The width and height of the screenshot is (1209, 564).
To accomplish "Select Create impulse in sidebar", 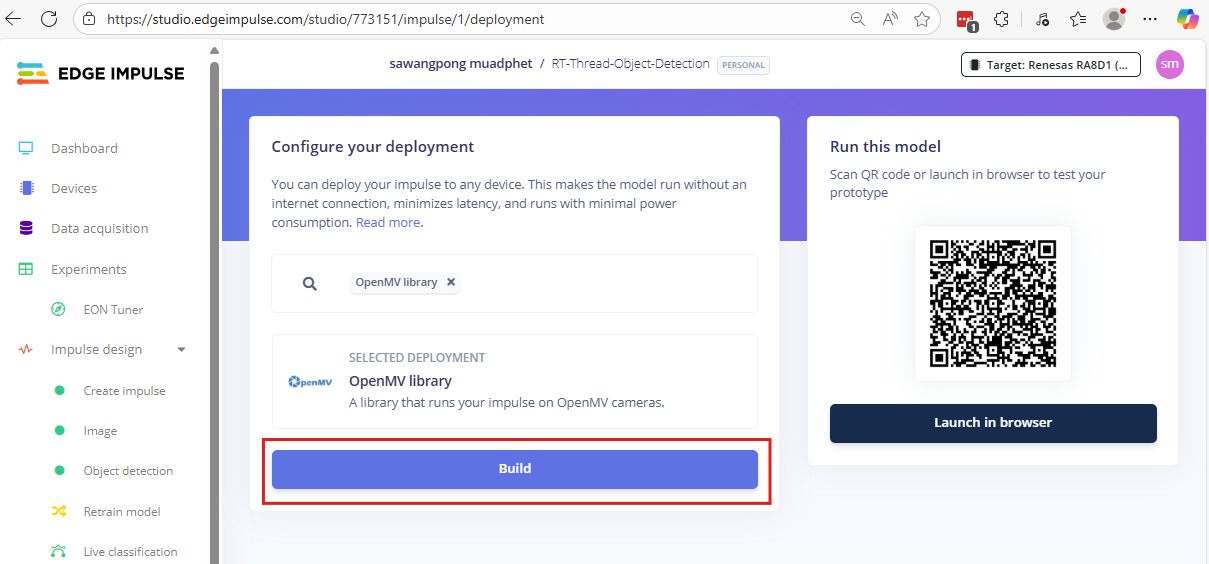I will tap(124, 391).
